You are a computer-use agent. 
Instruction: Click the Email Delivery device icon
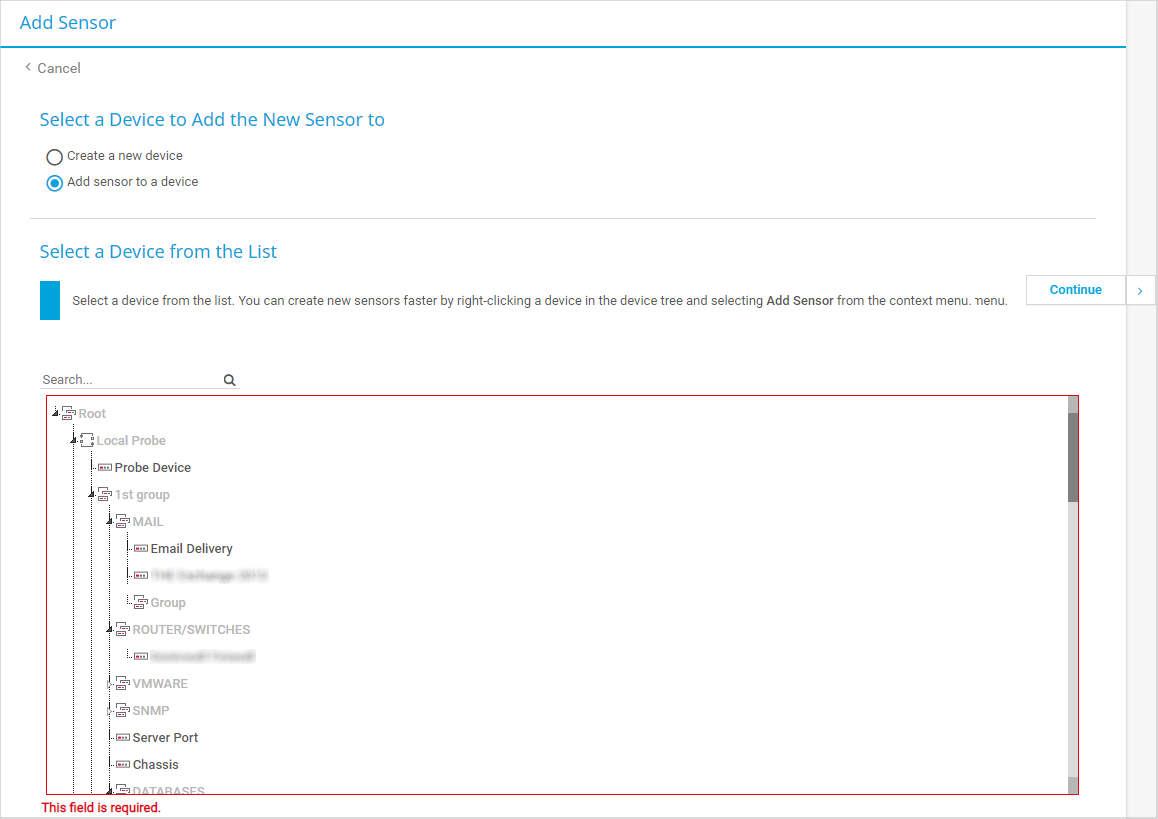pos(141,549)
